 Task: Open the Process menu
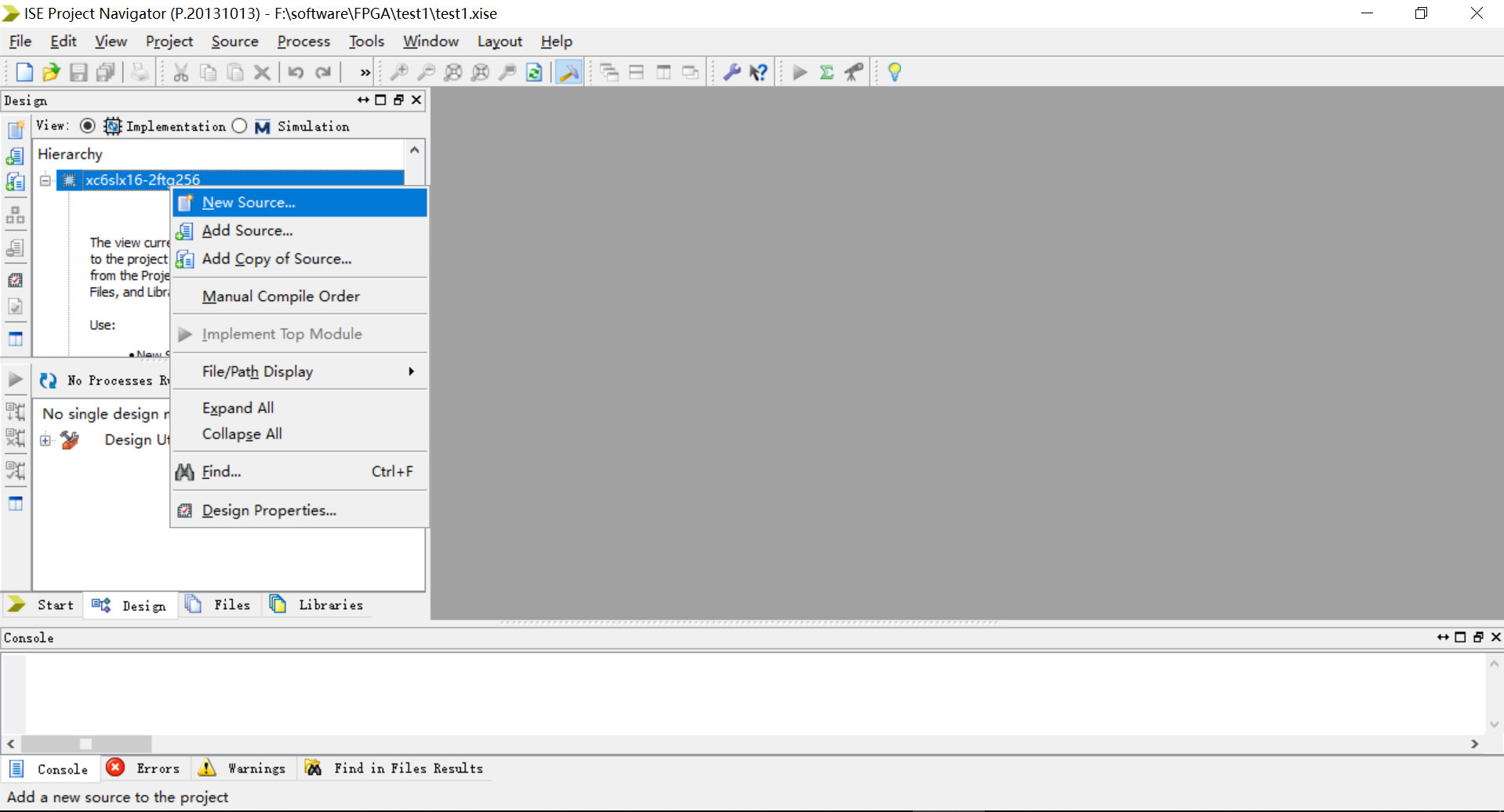(303, 41)
